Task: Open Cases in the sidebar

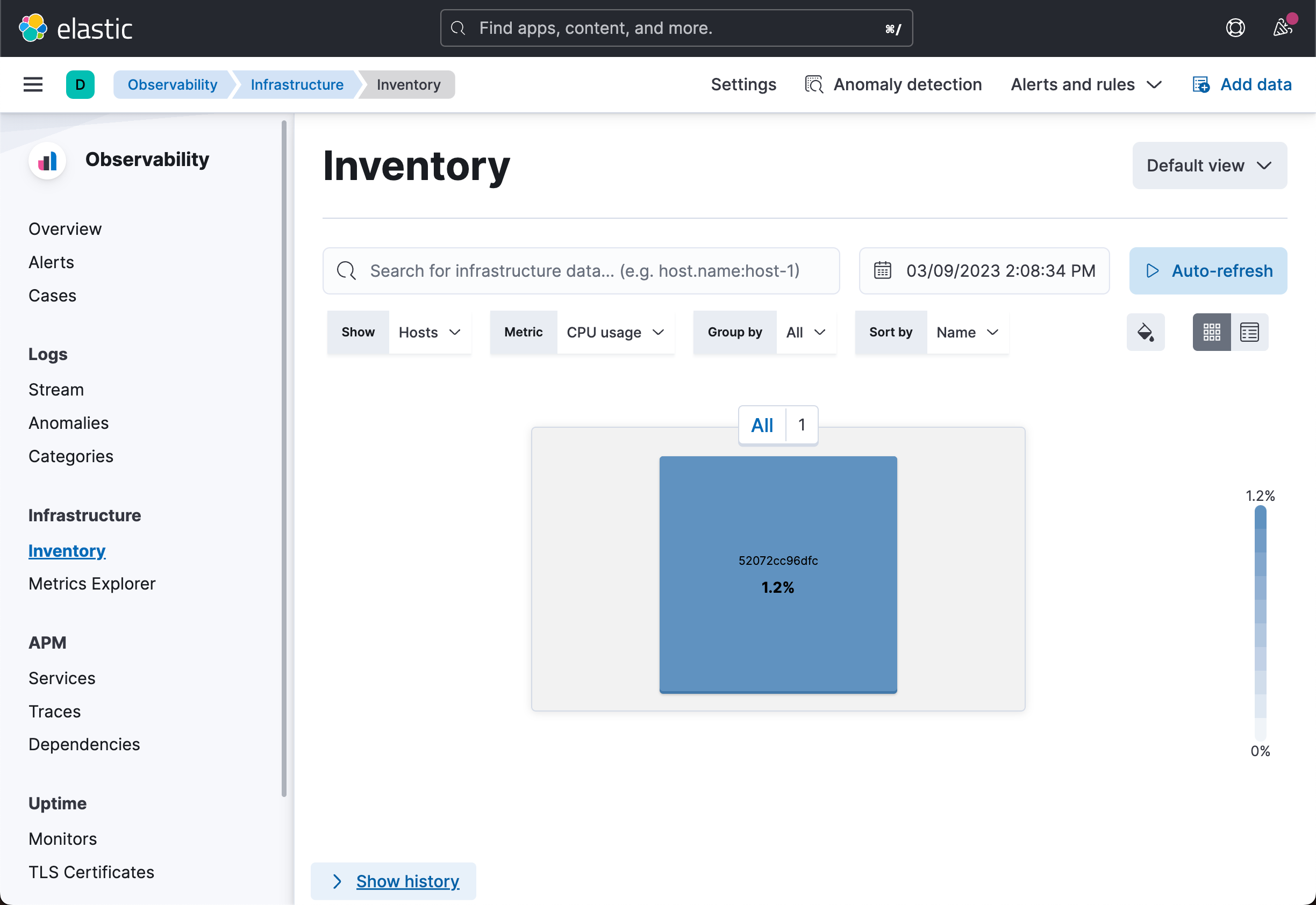Action: pyautogui.click(x=52, y=296)
